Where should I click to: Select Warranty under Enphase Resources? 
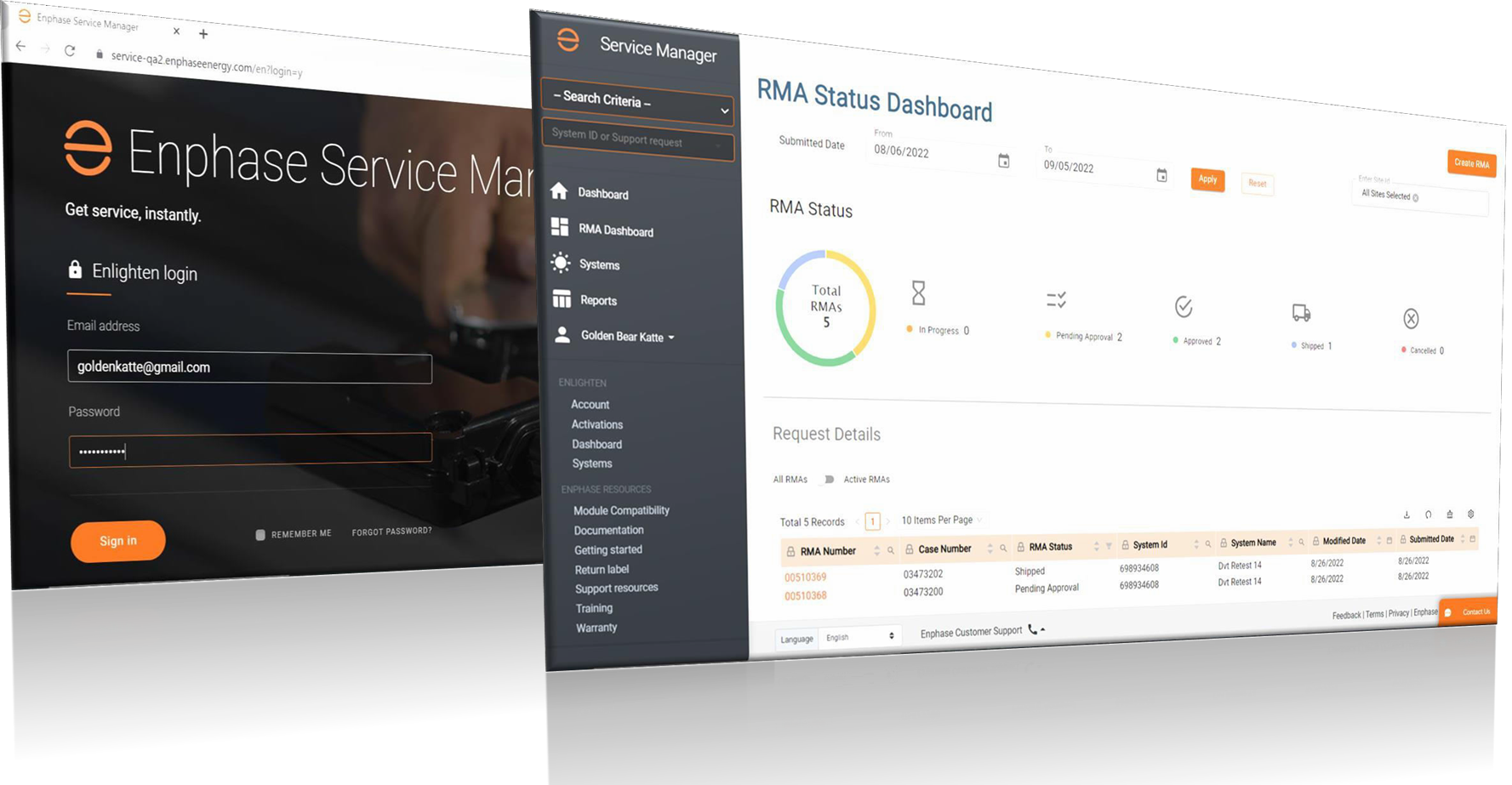coord(596,628)
